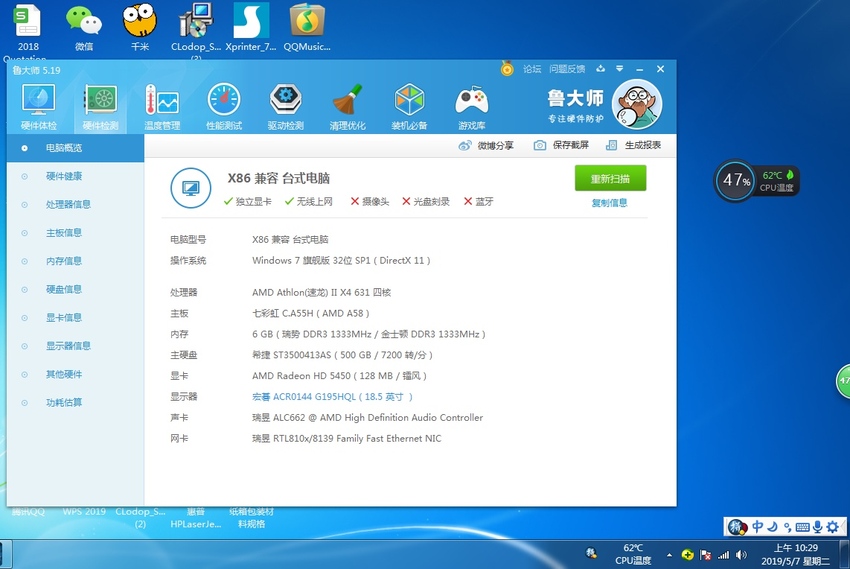Click 蓝牙 feature indicator
This screenshot has height=569, width=850.
[x=479, y=202]
